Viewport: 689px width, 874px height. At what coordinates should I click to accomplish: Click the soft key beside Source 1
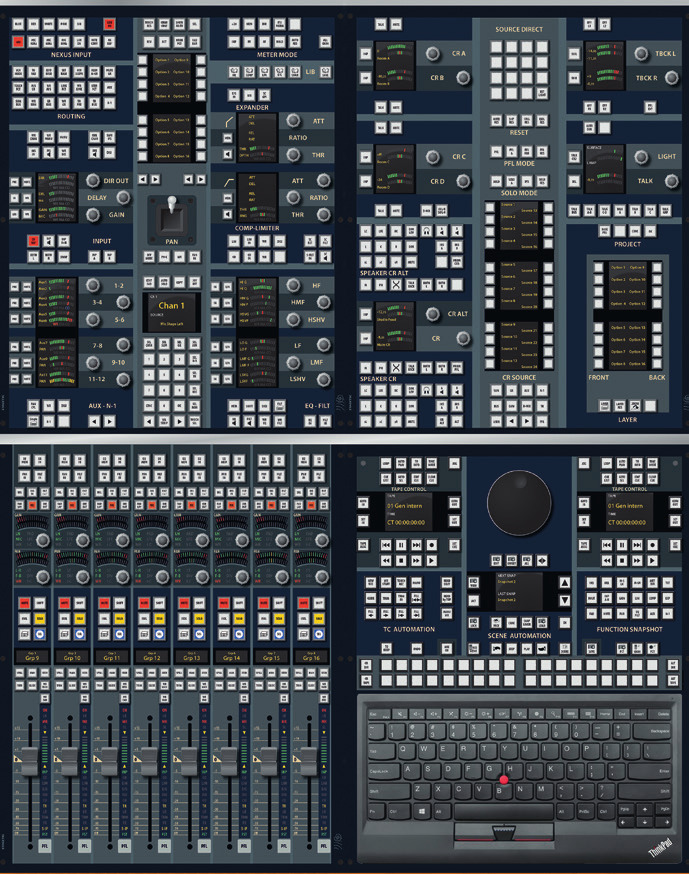(490, 207)
